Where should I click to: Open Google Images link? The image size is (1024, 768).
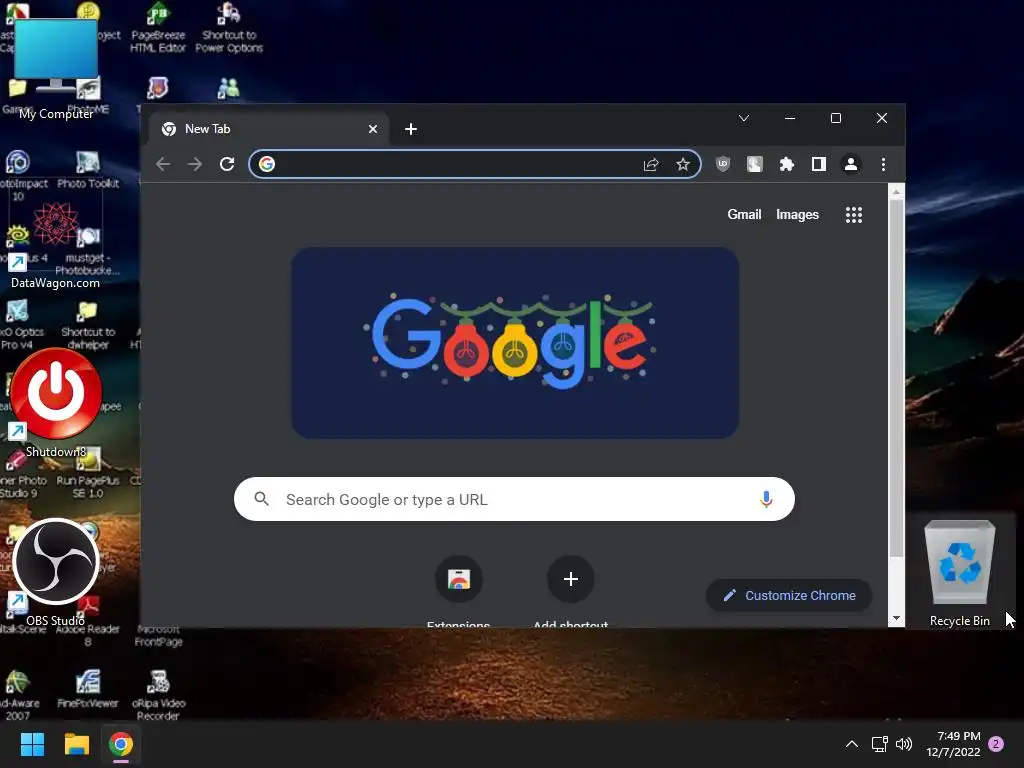(797, 214)
